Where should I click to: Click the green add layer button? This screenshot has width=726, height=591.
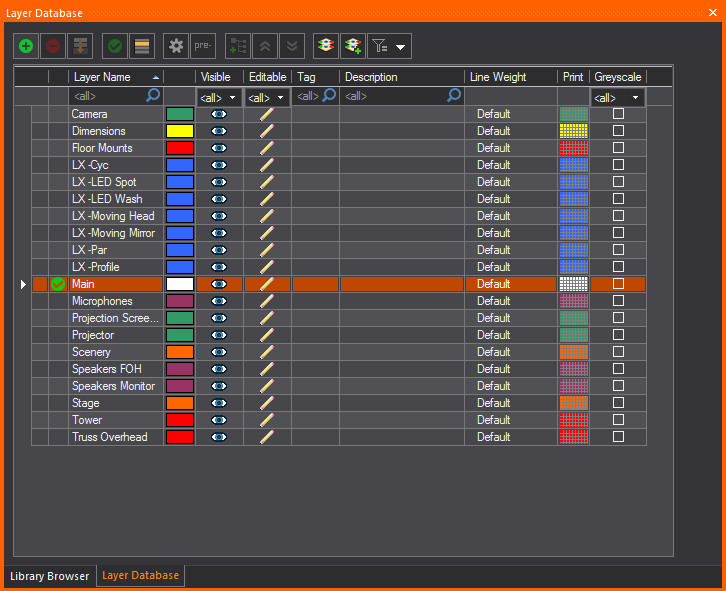click(26, 46)
